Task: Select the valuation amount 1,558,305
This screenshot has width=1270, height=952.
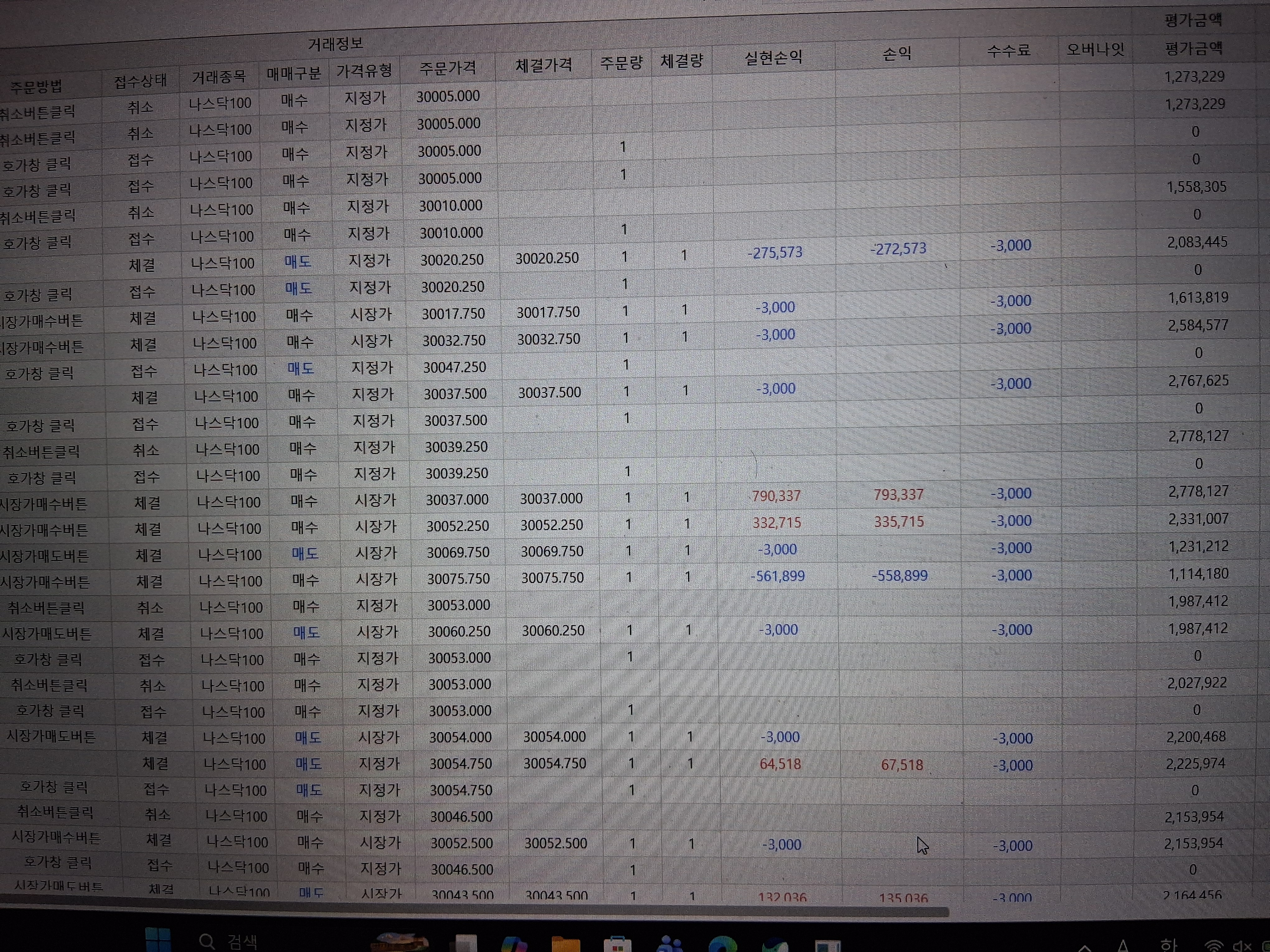Action: [x=1197, y=187]
